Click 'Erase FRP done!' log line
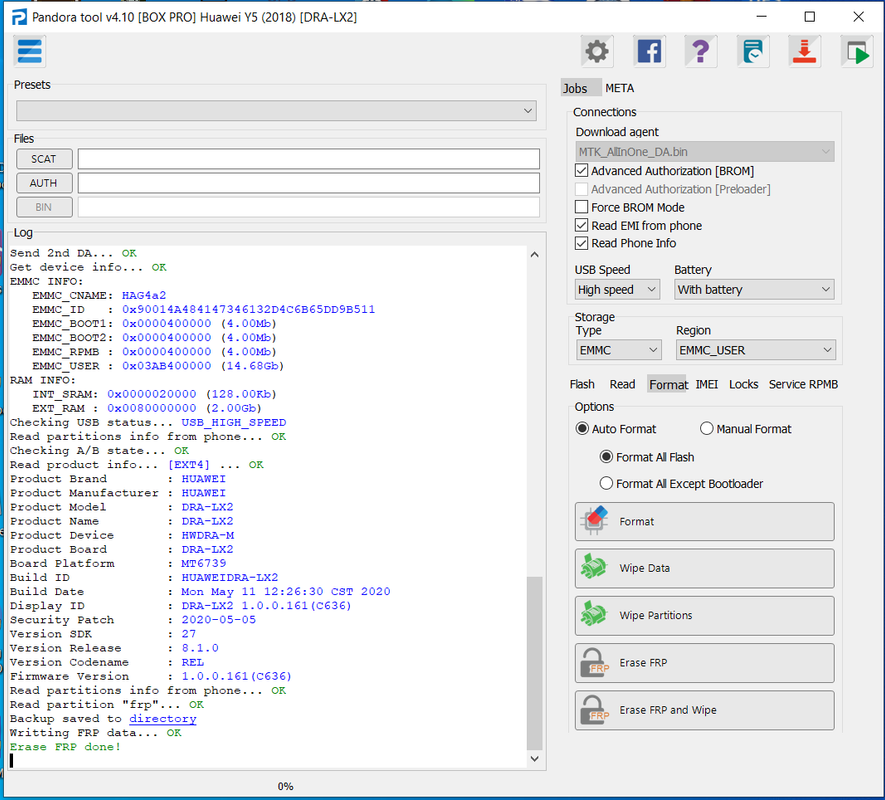The width and height of the screenshot is (885, 800). coord(65,747)
